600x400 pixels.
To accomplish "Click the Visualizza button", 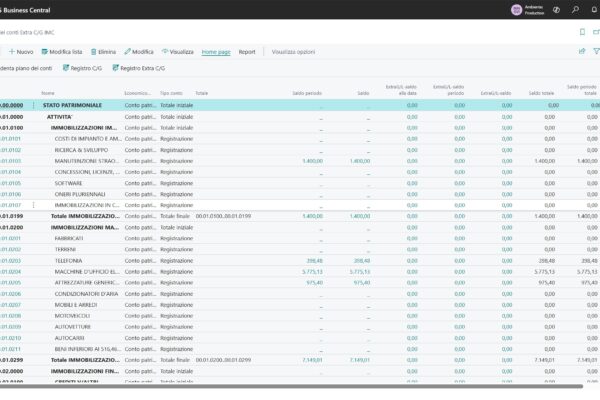I will [177, 51].
